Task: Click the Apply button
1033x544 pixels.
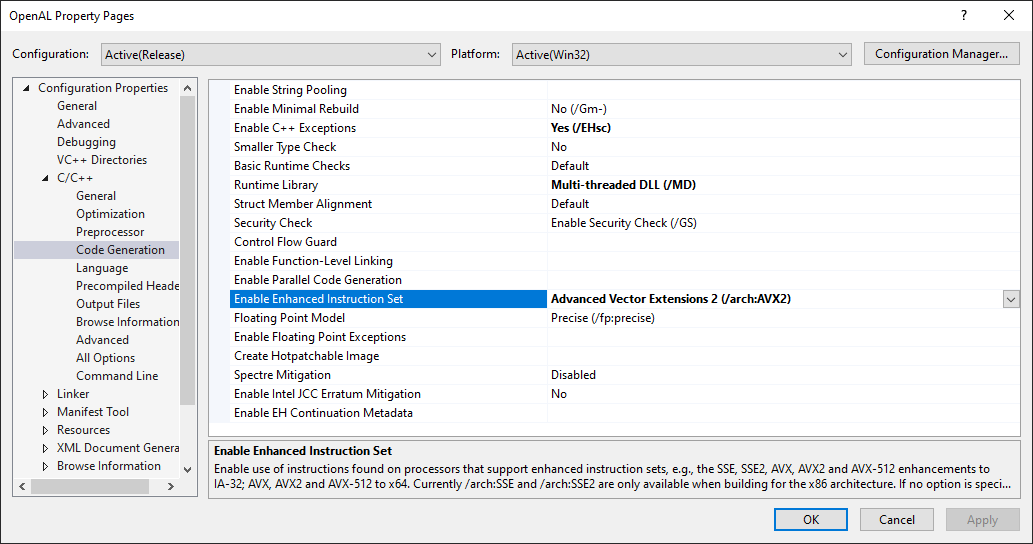Action: (982, 520)
